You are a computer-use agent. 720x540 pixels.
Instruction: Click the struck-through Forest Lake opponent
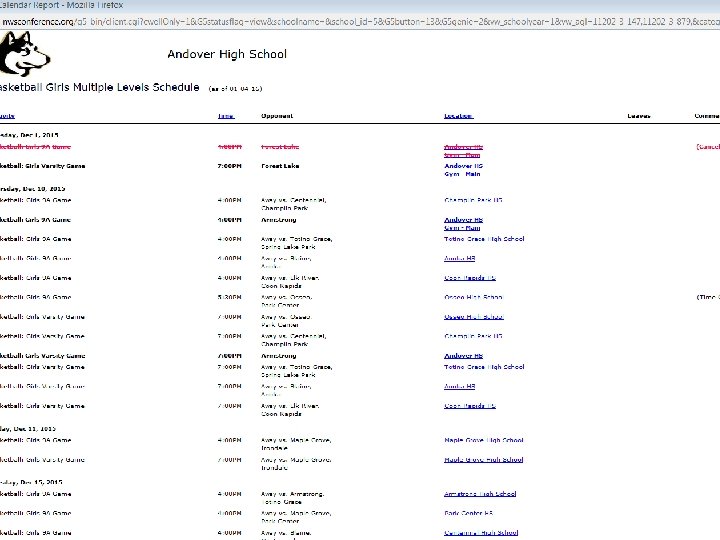coord(280,147)
